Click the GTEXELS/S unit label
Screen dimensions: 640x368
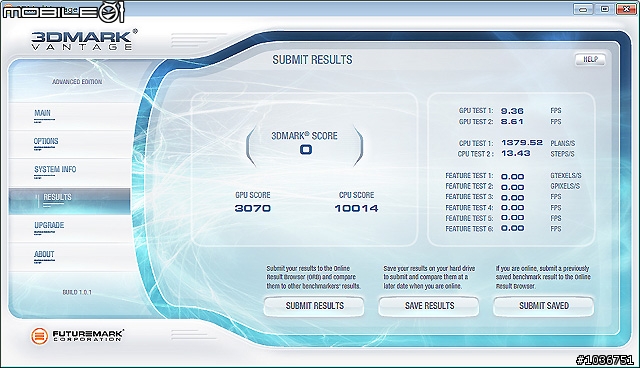point(566,176)
